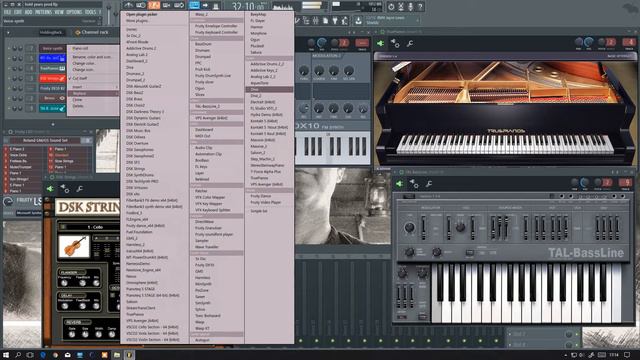
Task: Open Windows Start menu
Action: point(6,355)
